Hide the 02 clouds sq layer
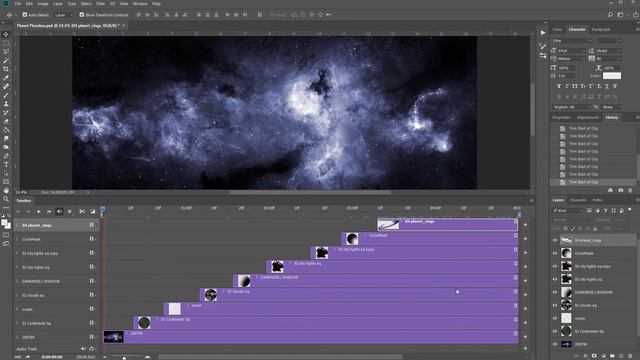 [x=555, y=305]
